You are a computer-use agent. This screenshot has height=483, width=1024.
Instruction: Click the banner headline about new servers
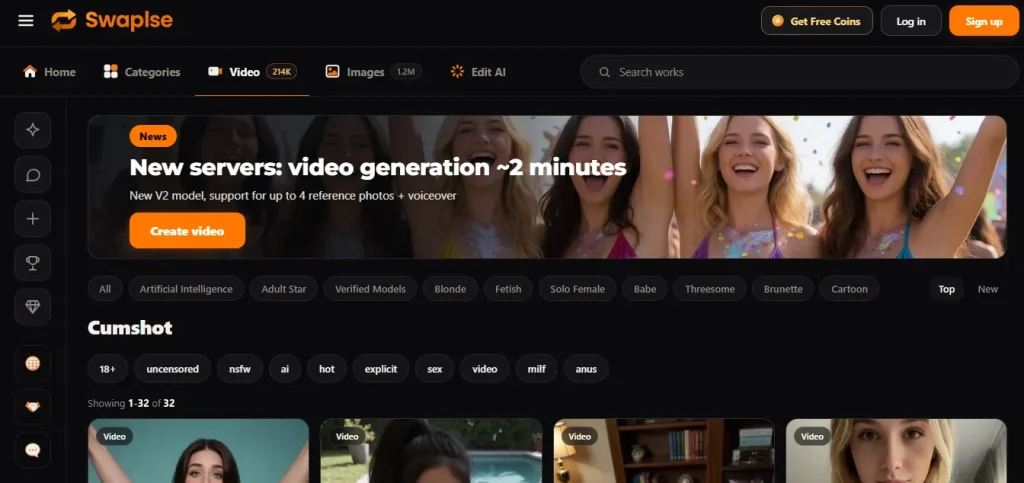pyautogui.click(x=377, y=168)
